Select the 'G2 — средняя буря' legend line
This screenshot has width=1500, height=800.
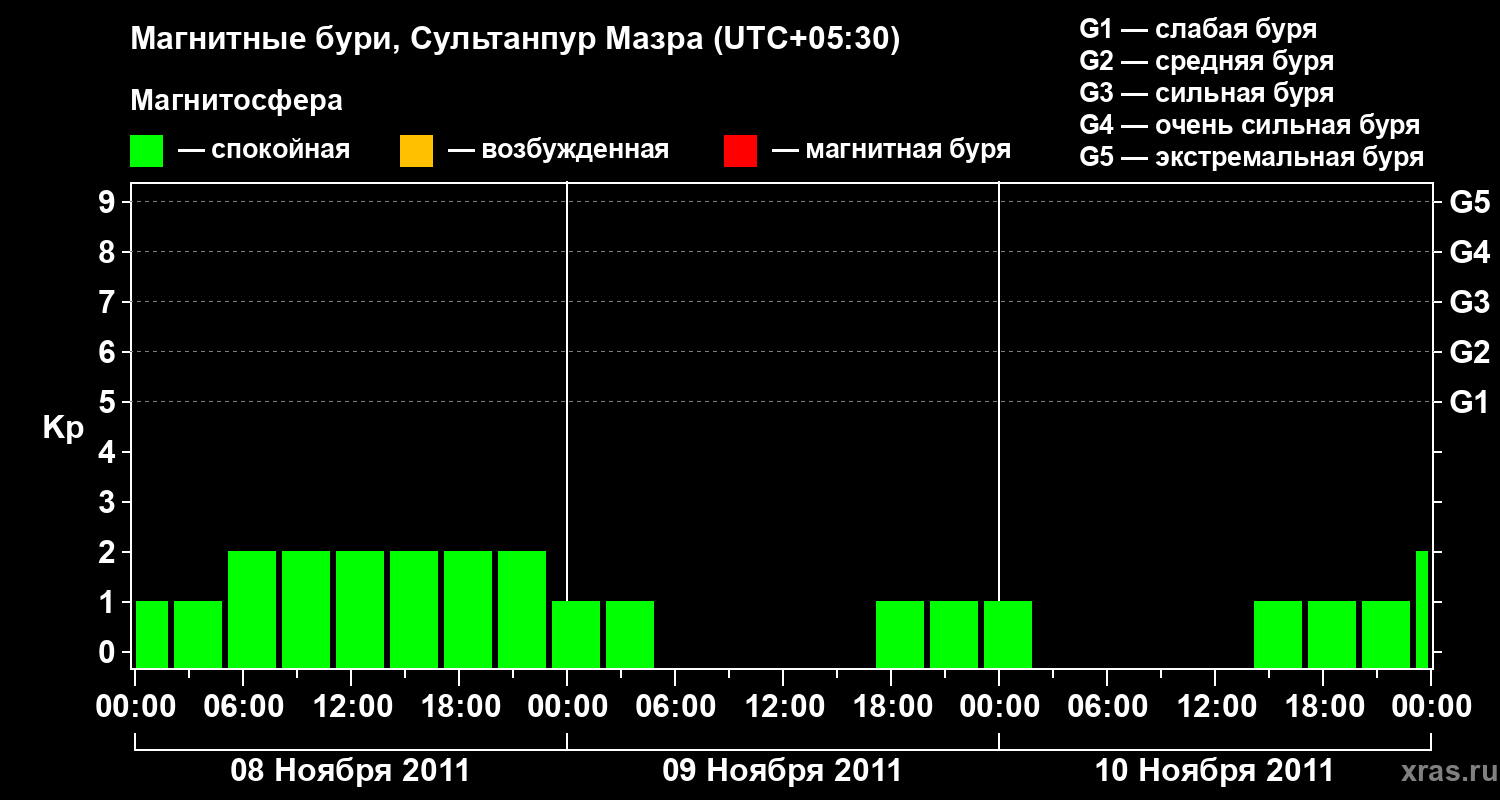pyautogui.click(x=1207, y=61)
